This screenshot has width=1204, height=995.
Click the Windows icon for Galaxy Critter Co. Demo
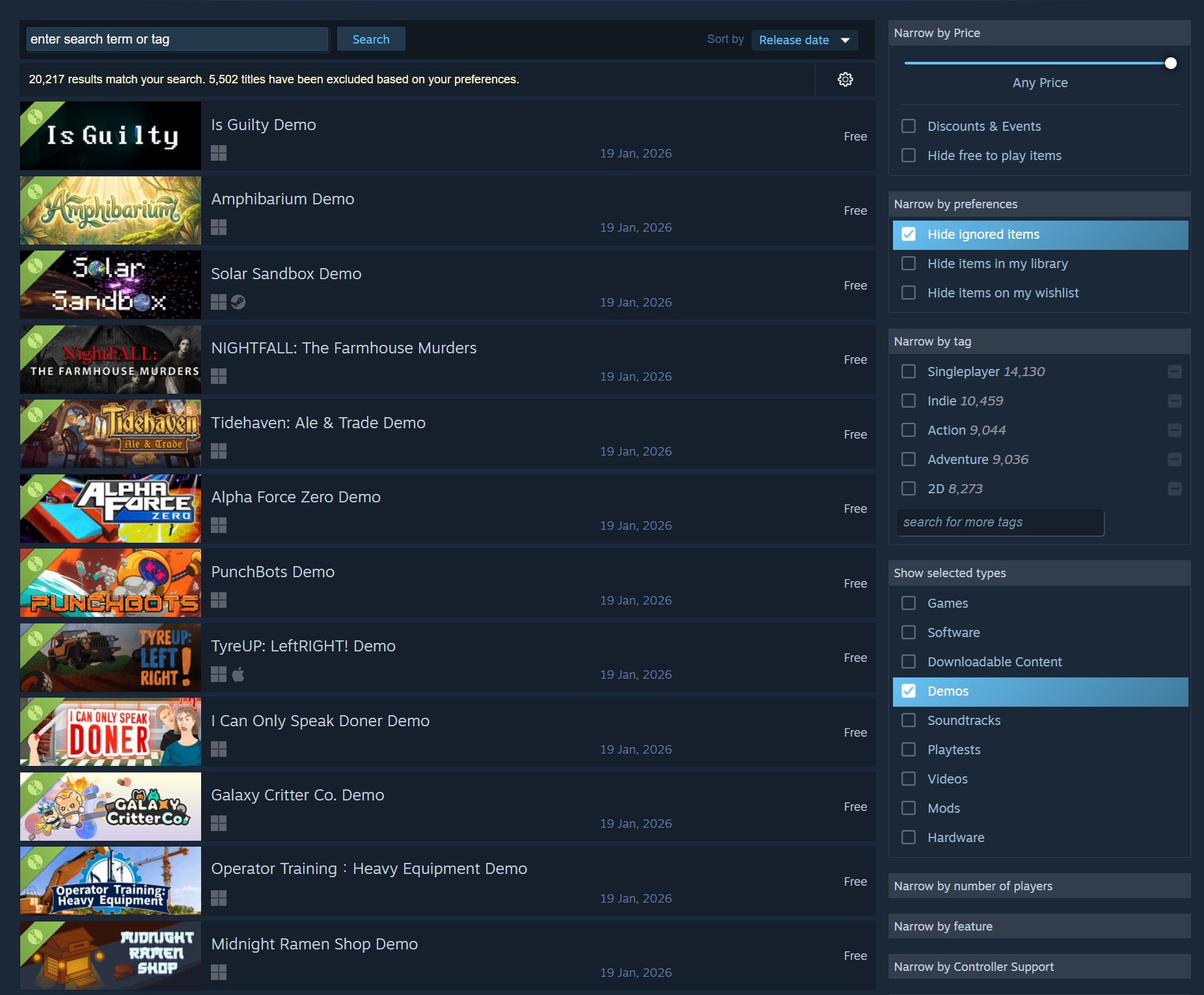point(219,823)
